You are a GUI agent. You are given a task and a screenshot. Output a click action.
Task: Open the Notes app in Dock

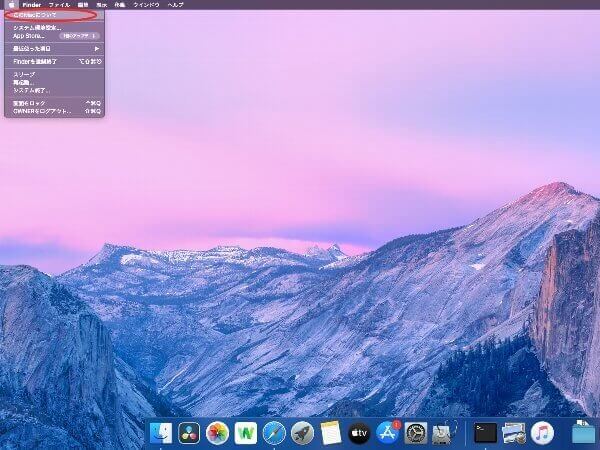[331, 433]
